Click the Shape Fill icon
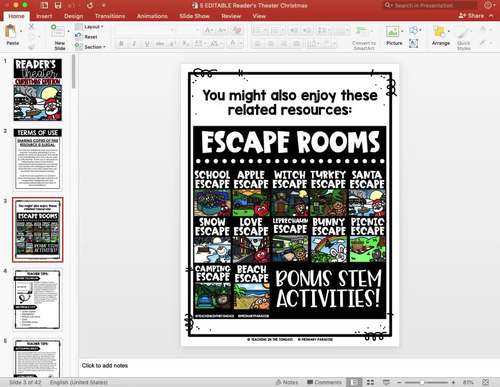 (483, 30)
